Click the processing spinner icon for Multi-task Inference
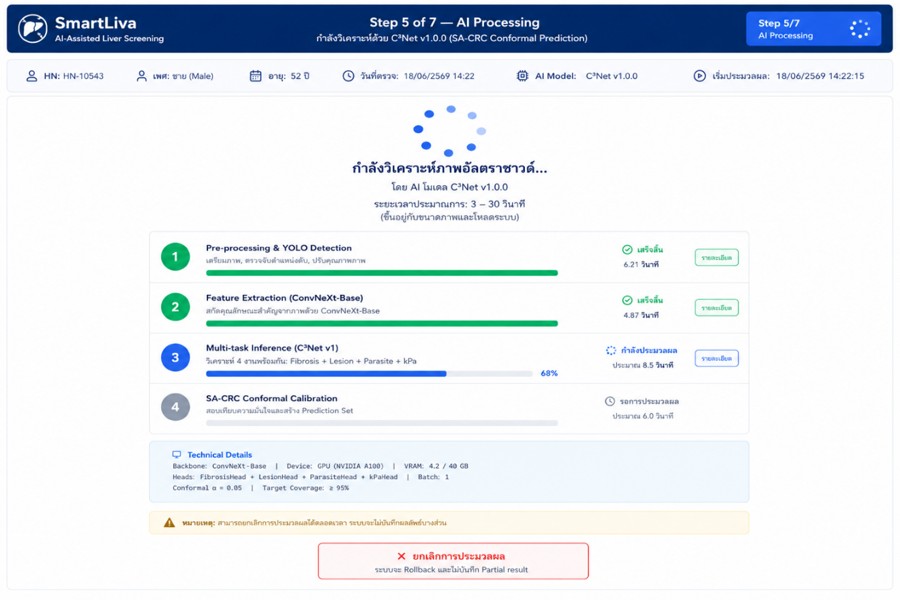This screenshot has width=900, height=600. point(611,350)
